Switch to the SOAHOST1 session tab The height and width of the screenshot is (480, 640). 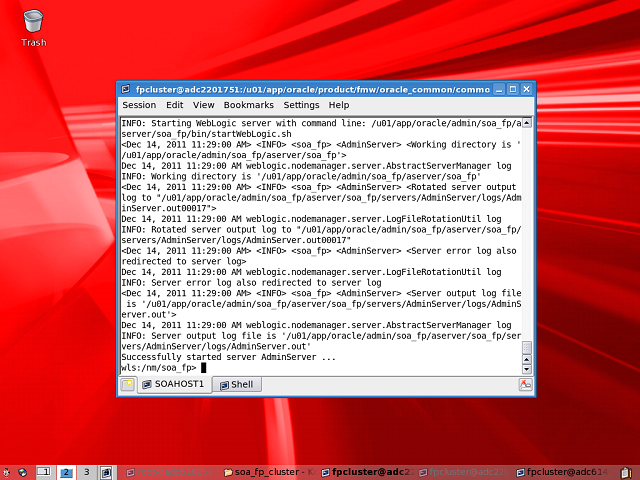click(x=174, y=384)
